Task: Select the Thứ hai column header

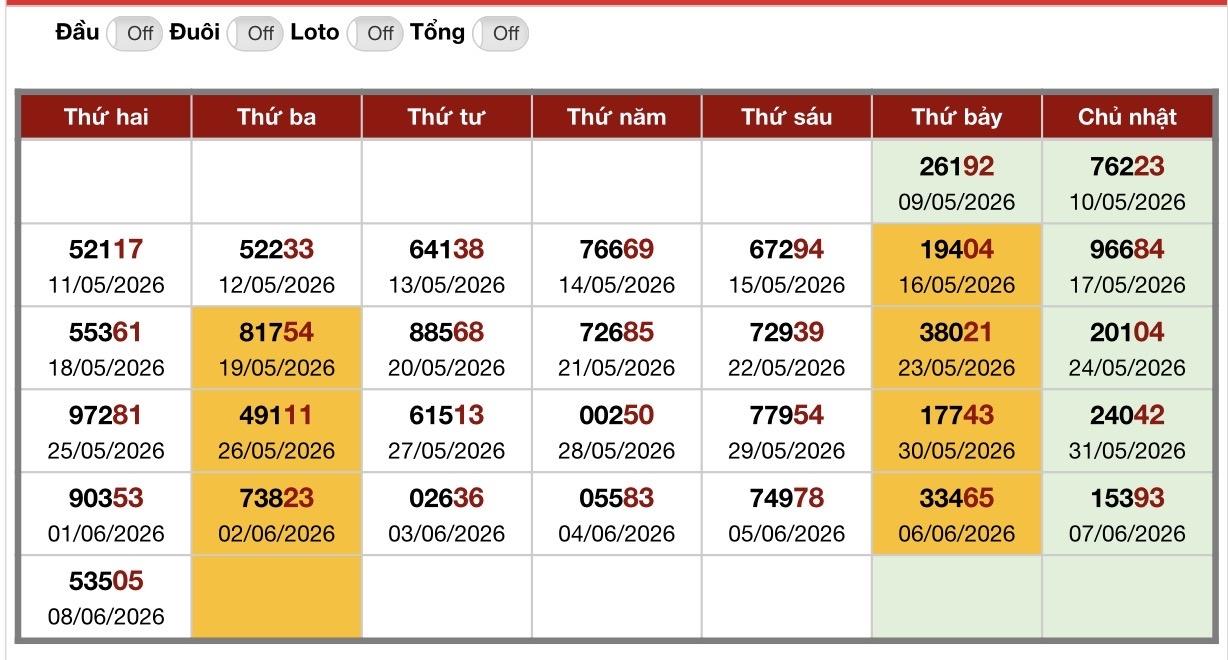Action: click(106, 117)
